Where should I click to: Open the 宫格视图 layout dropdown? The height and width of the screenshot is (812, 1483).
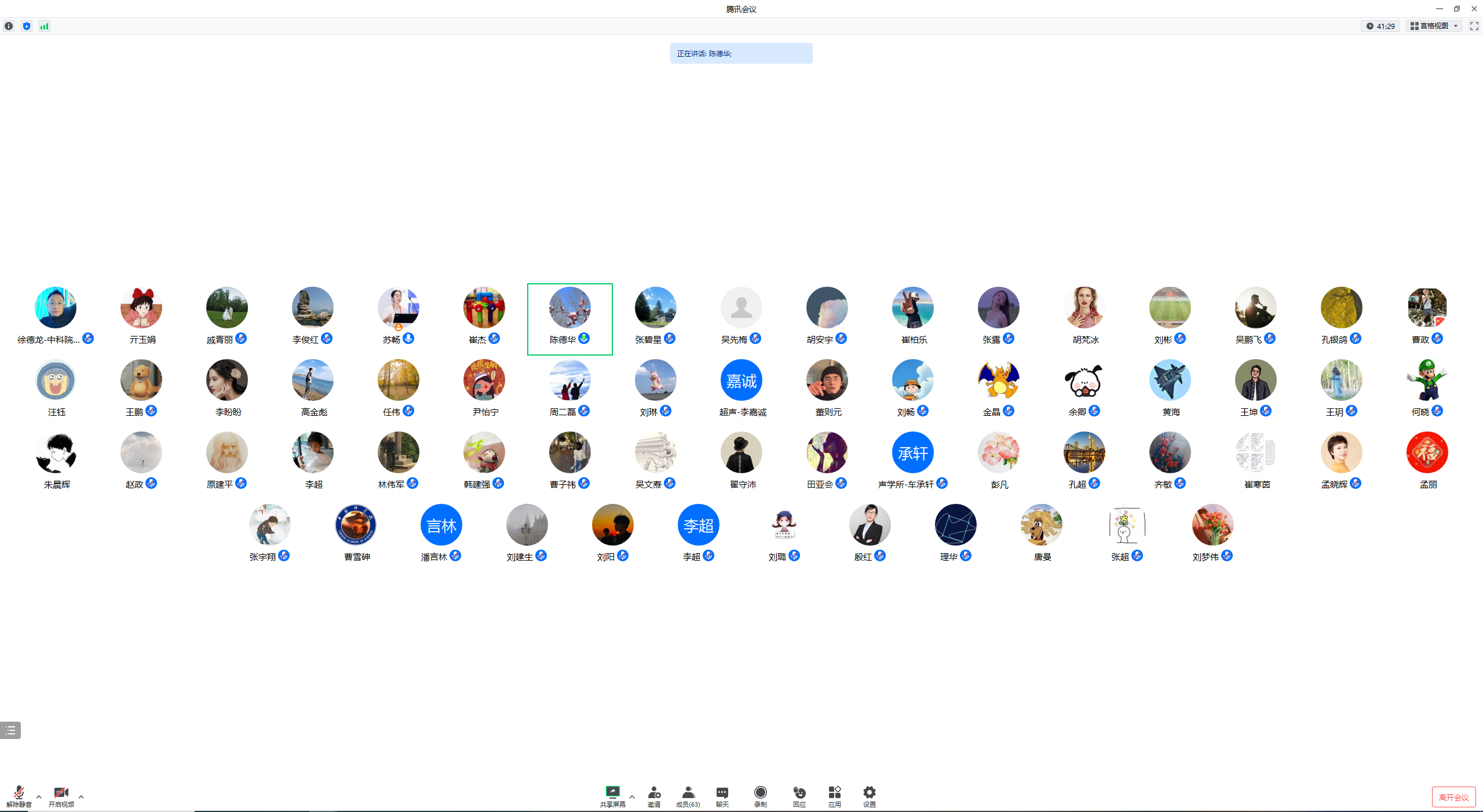[1434, 26]
